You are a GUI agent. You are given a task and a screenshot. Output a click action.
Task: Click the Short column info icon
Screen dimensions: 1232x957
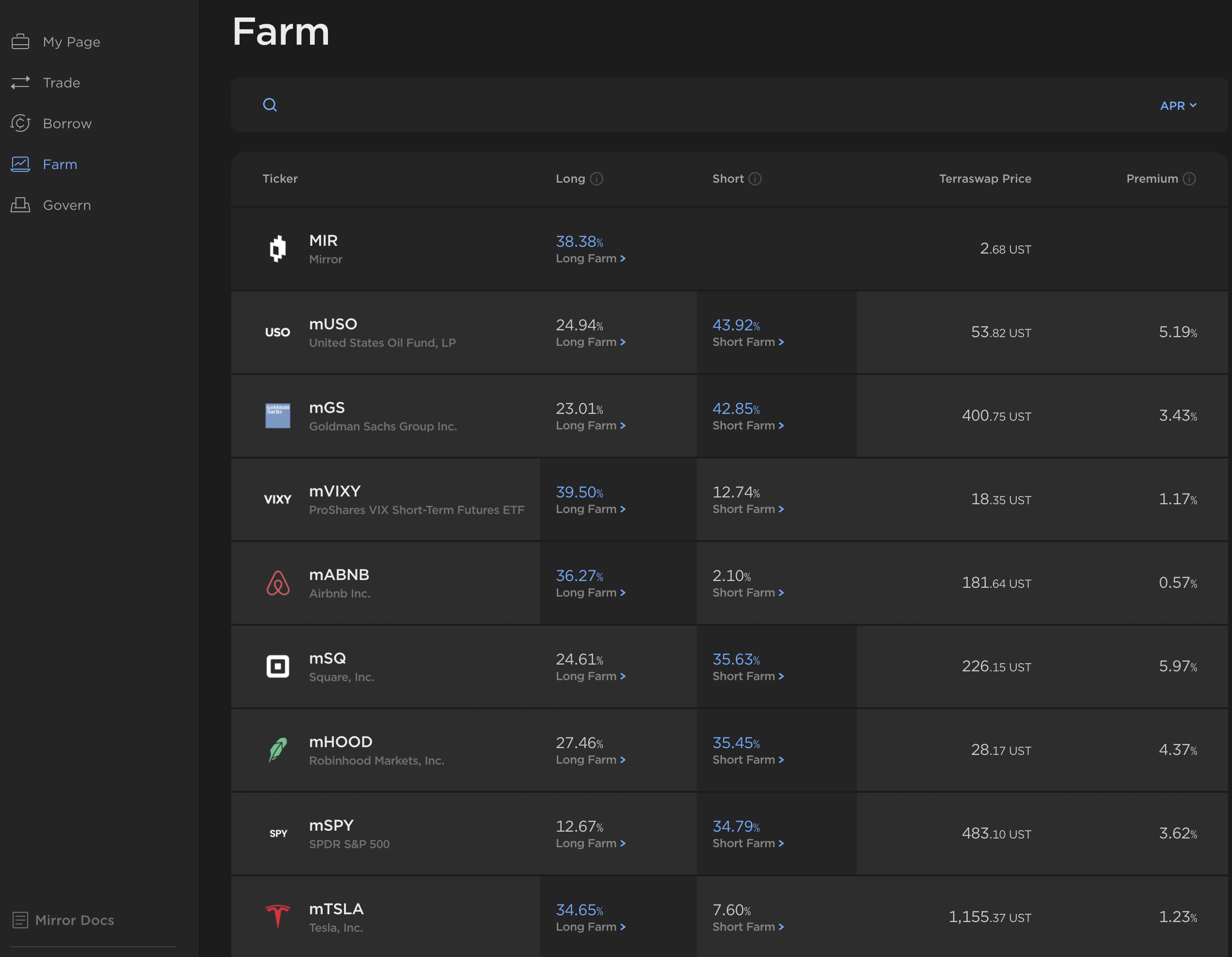pos(755,179)
